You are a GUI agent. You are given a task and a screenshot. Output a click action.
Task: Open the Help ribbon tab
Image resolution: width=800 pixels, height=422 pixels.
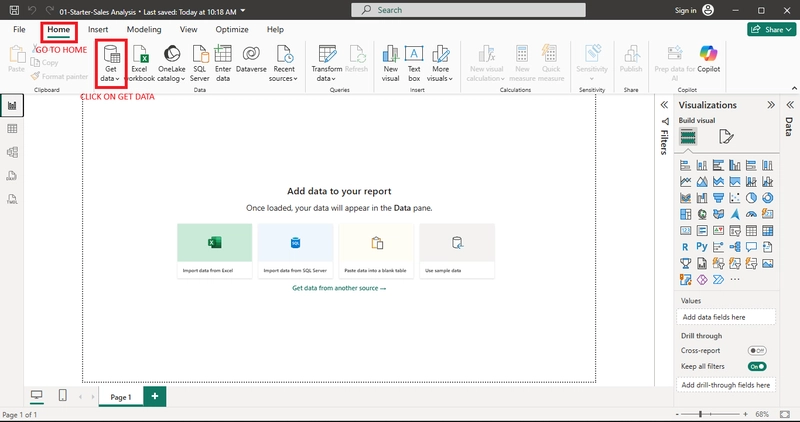click(x=275, y=30)
